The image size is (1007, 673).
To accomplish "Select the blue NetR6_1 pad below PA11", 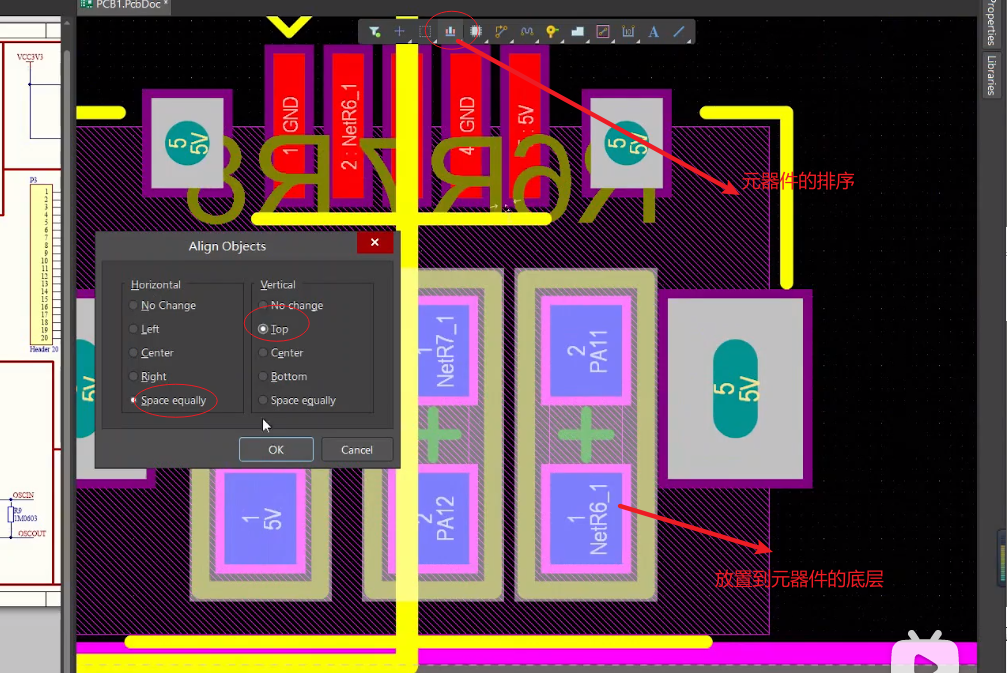I will tap(586, 518).
